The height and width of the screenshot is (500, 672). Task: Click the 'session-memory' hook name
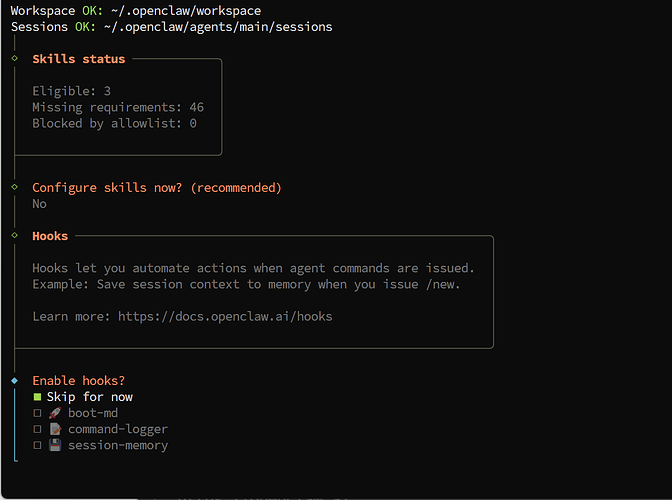pyautogui.click(x=118, y=446)
